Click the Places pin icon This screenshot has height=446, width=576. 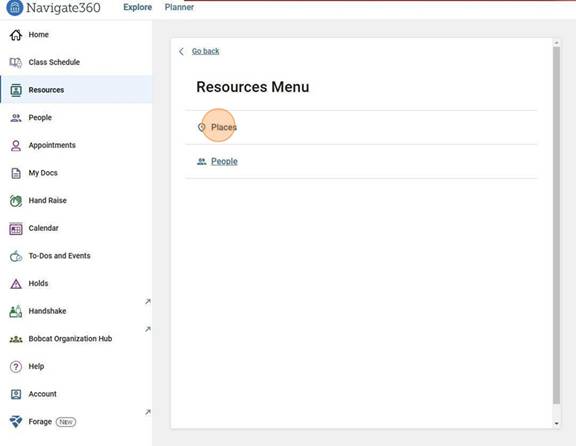click(201, 127)
